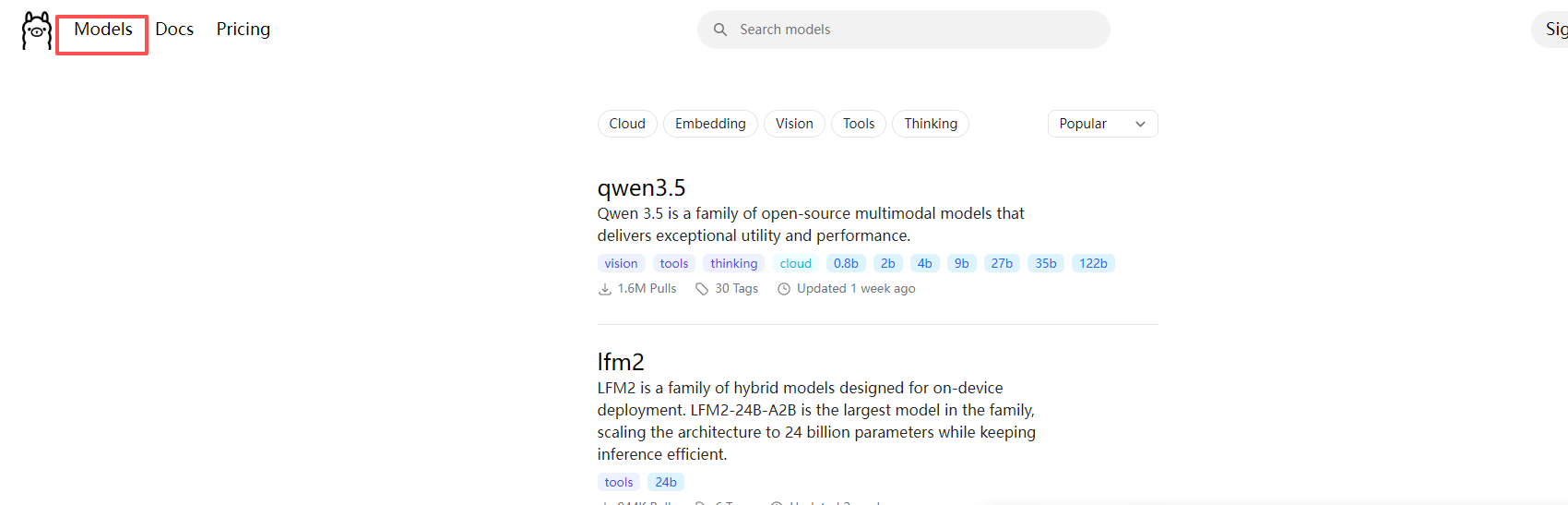This screenshot has width=1568, height=505.
Task: Select the 9b size tag
Action: (962, 264)
